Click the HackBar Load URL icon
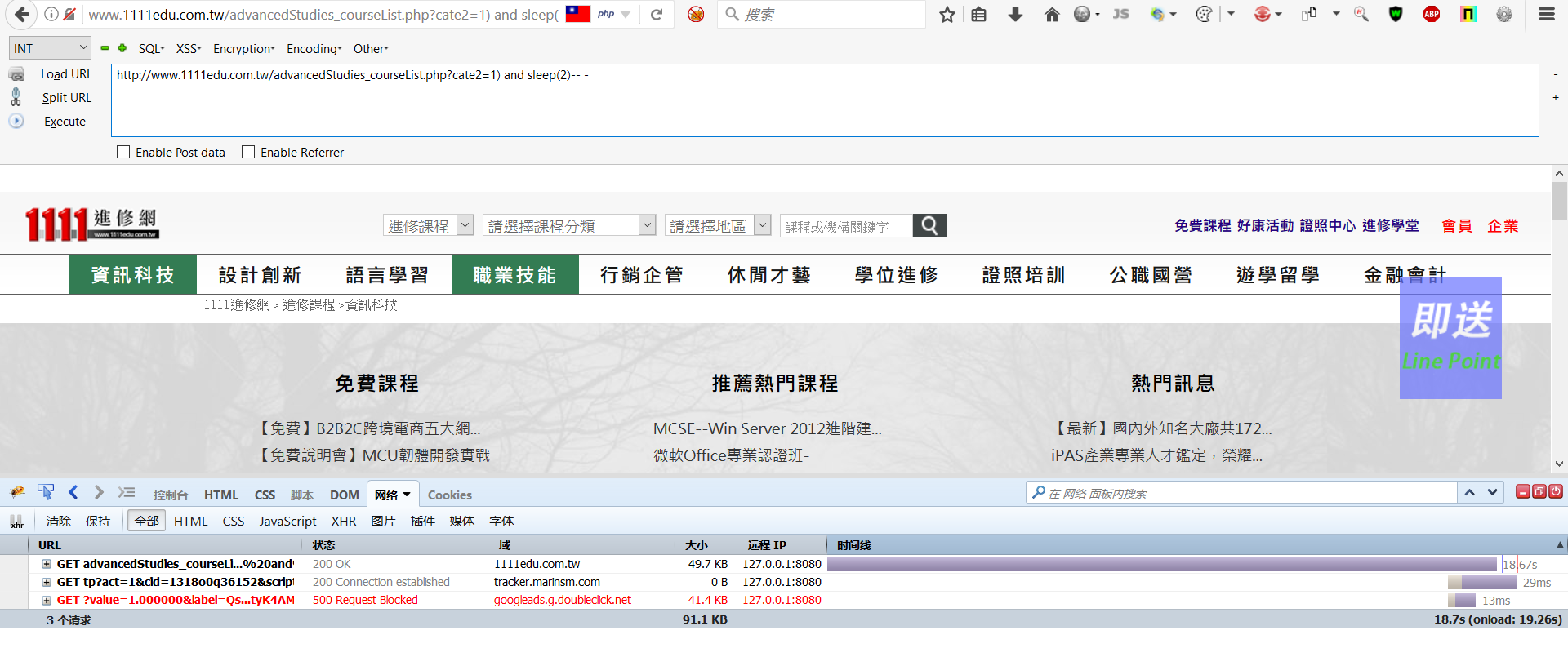 click(x=16, y=74)
